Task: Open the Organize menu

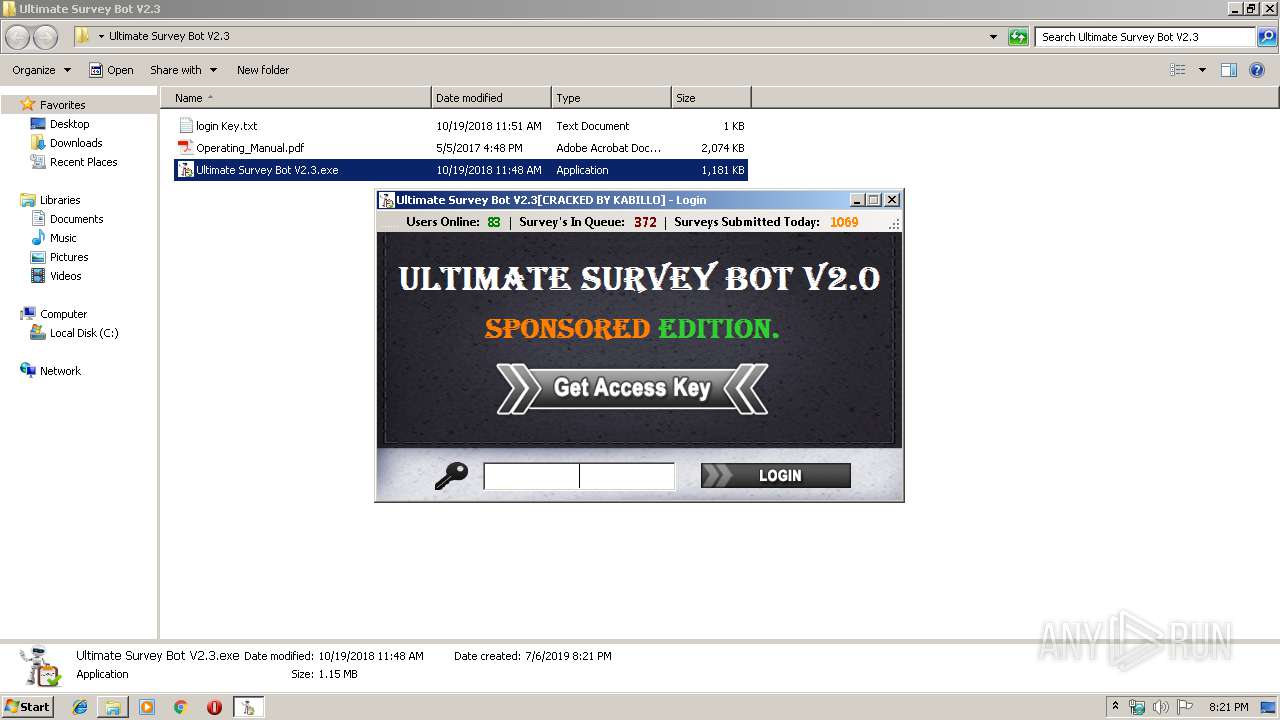Action: click(x=41, y=70)
